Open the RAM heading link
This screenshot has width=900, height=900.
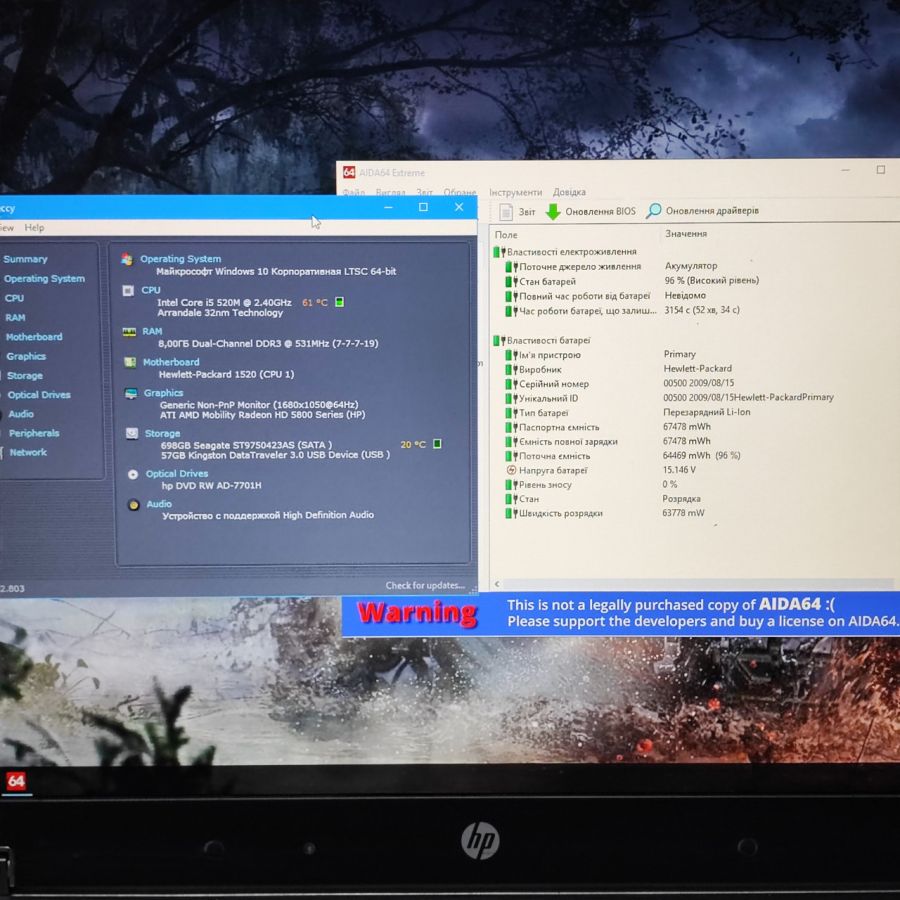coord(152,331)
